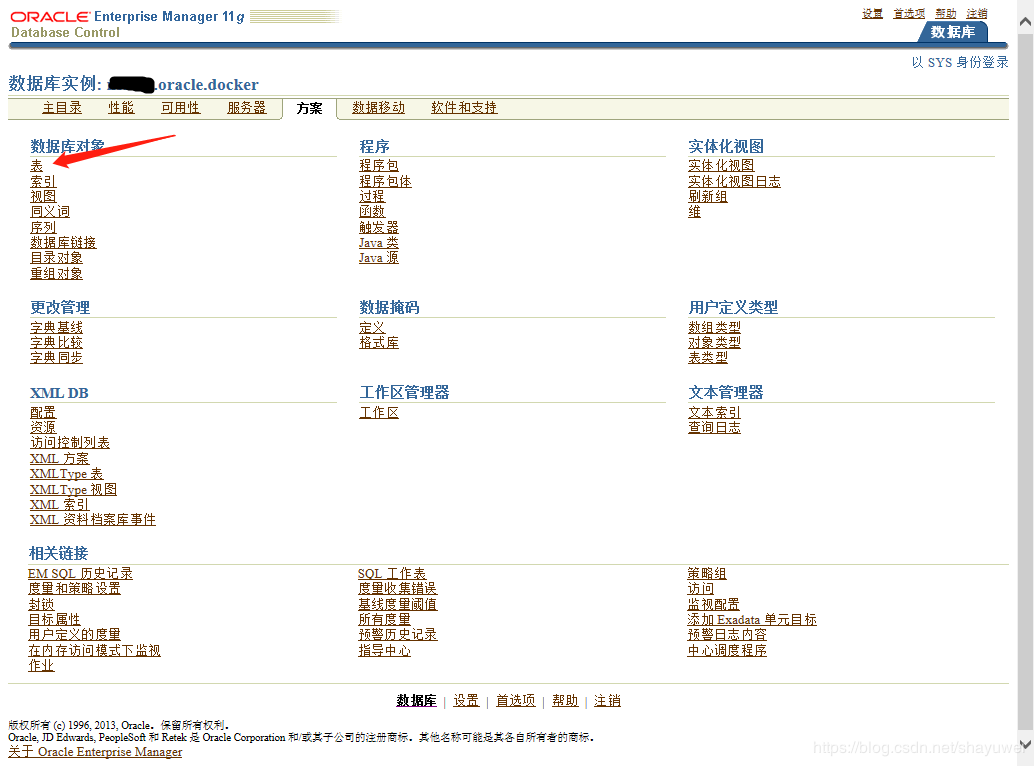Click the SQL 工作表 link
Image resolution: width=1034 pixels, height=766 pixels.
[x=392, y=574]
